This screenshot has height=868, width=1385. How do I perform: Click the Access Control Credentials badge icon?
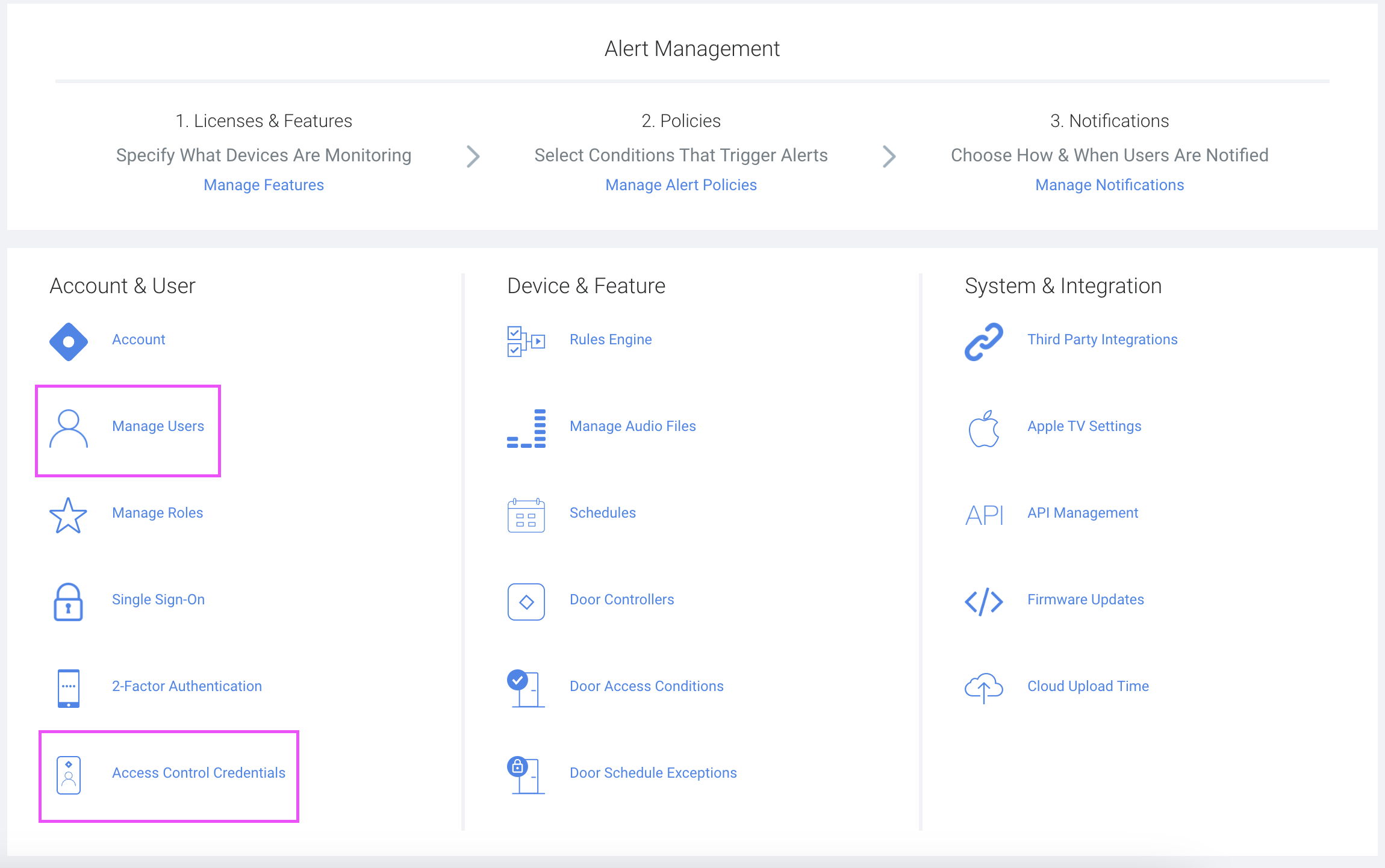click(x=69, y=775)
